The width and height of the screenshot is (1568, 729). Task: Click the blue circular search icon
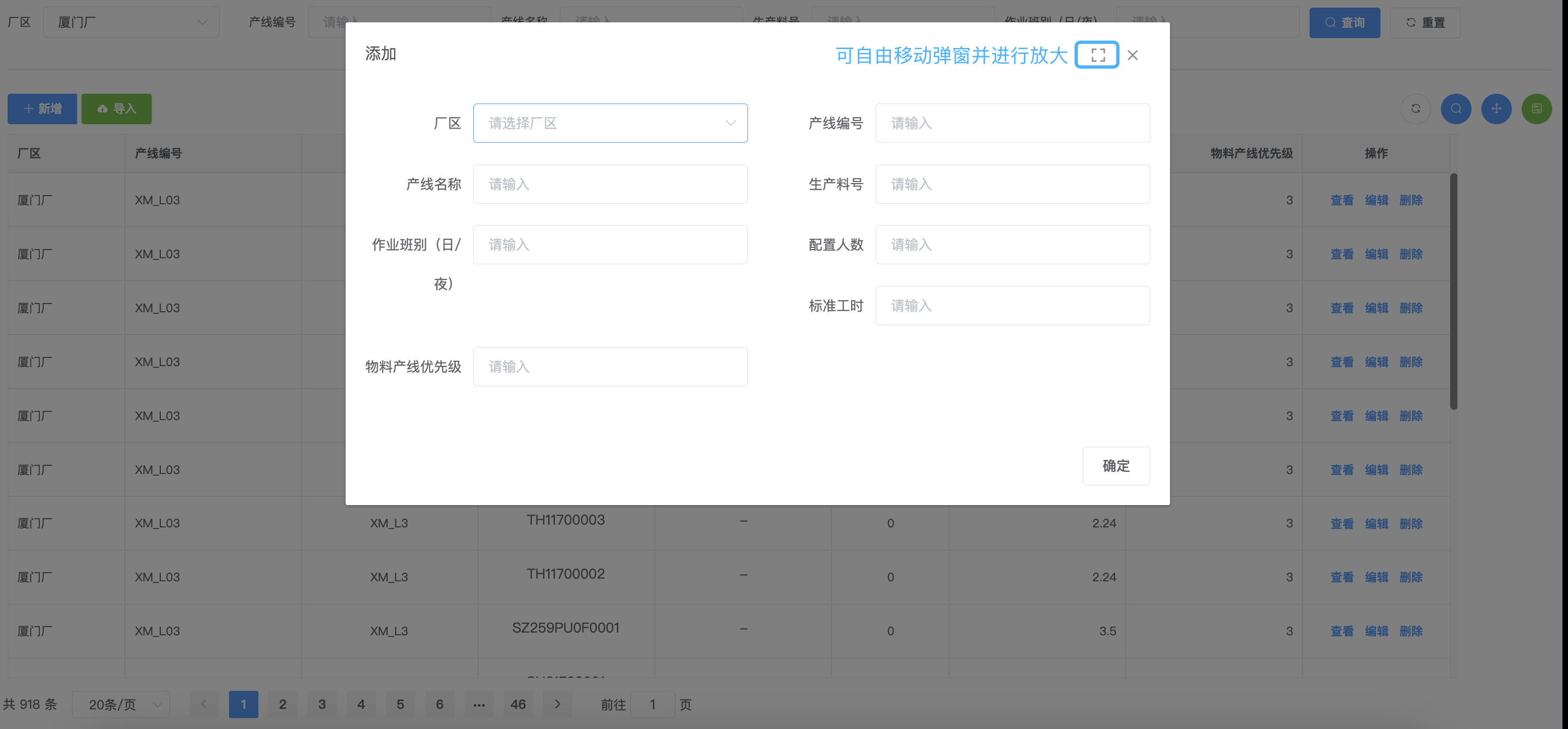coord(1455,108)
